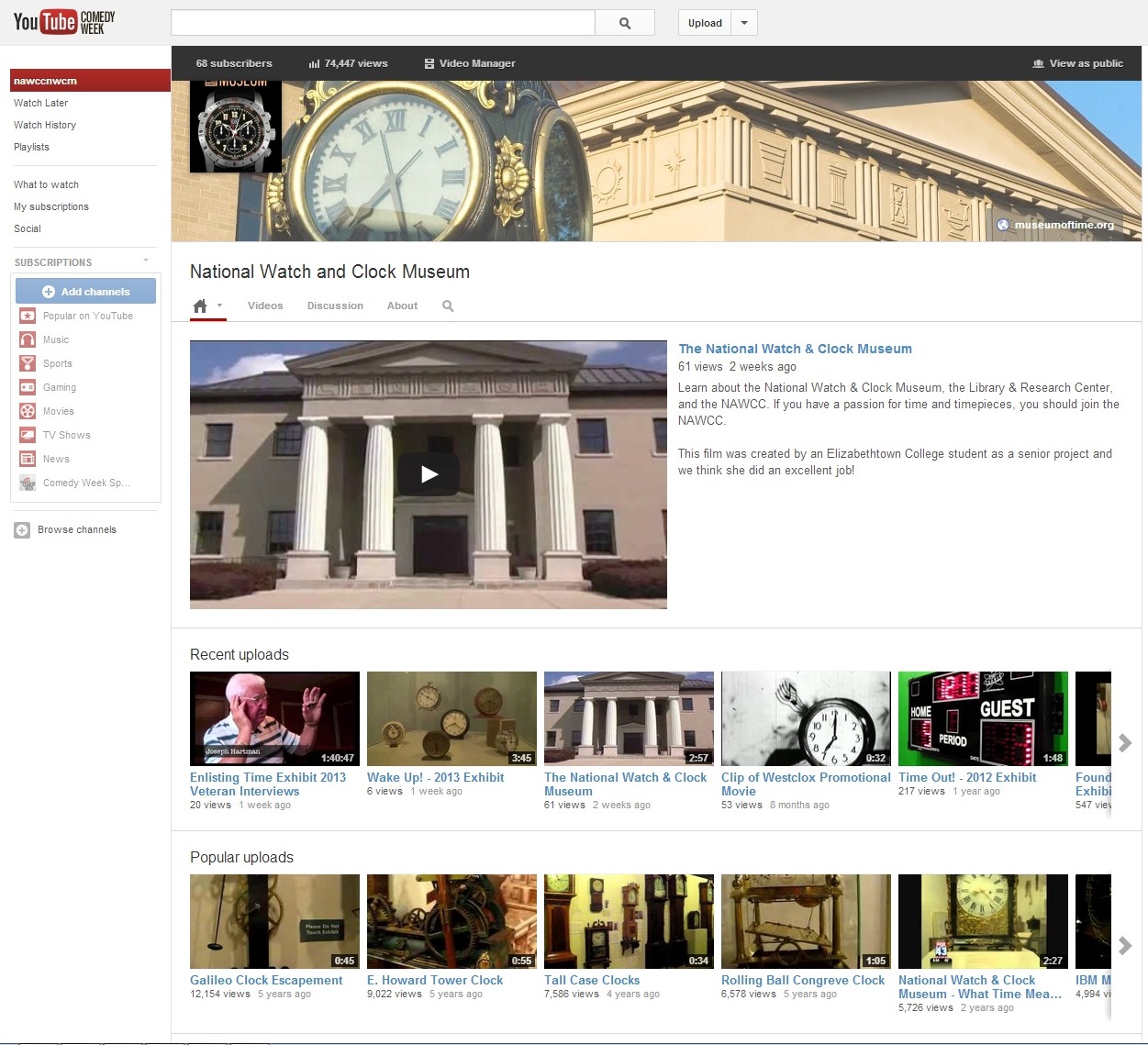Click the Add channels button
1148x1045 pixels.
point(85,291)
